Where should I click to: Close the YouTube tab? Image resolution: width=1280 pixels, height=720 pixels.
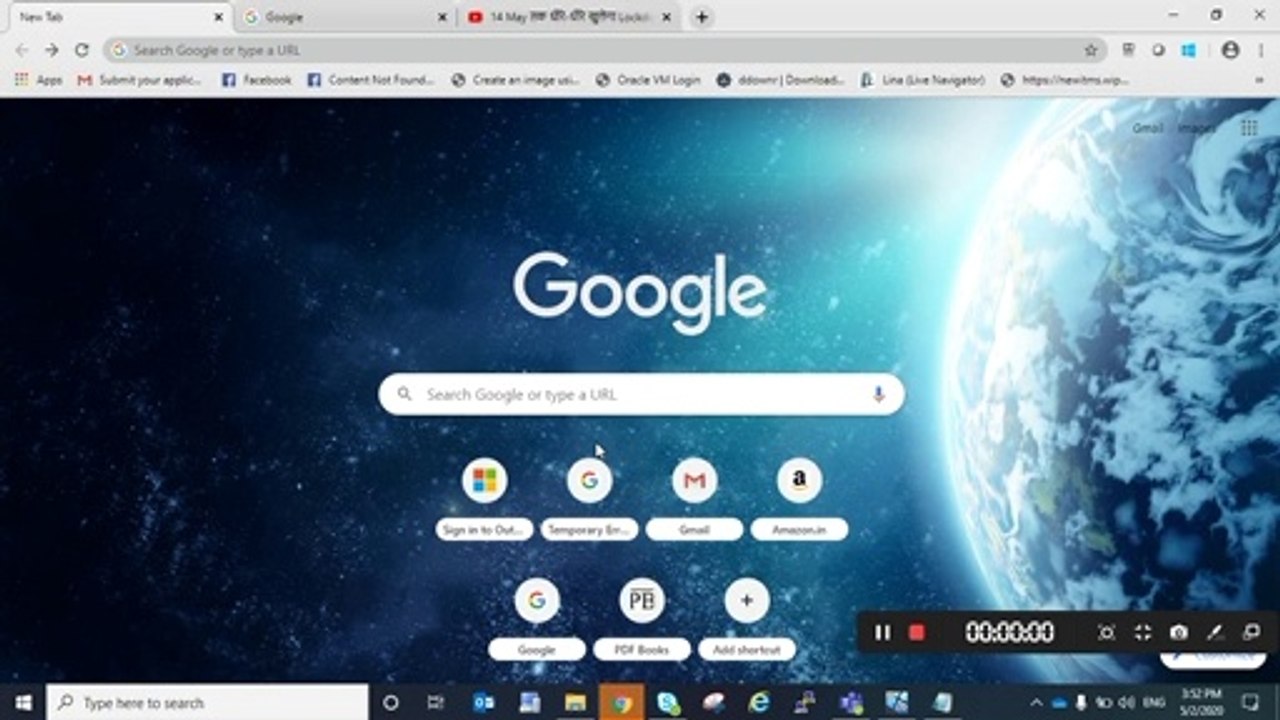tap(666, 17)
